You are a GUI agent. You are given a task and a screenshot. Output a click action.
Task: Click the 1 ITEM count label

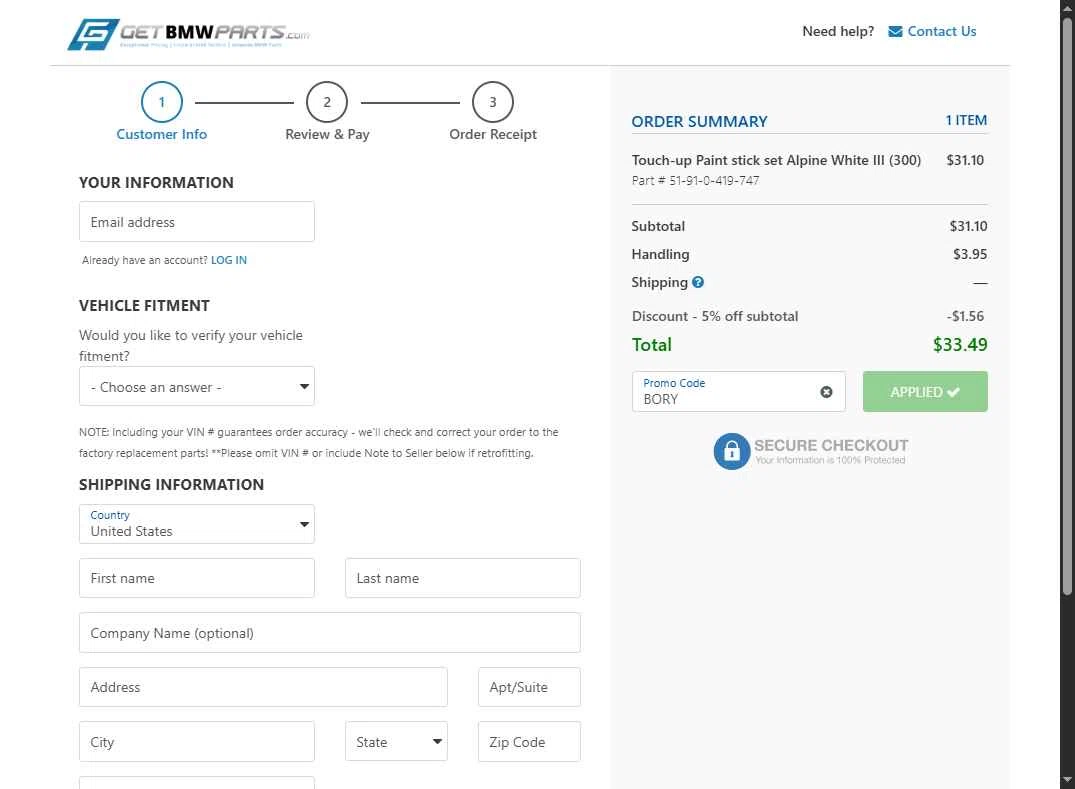click(966, 121)
